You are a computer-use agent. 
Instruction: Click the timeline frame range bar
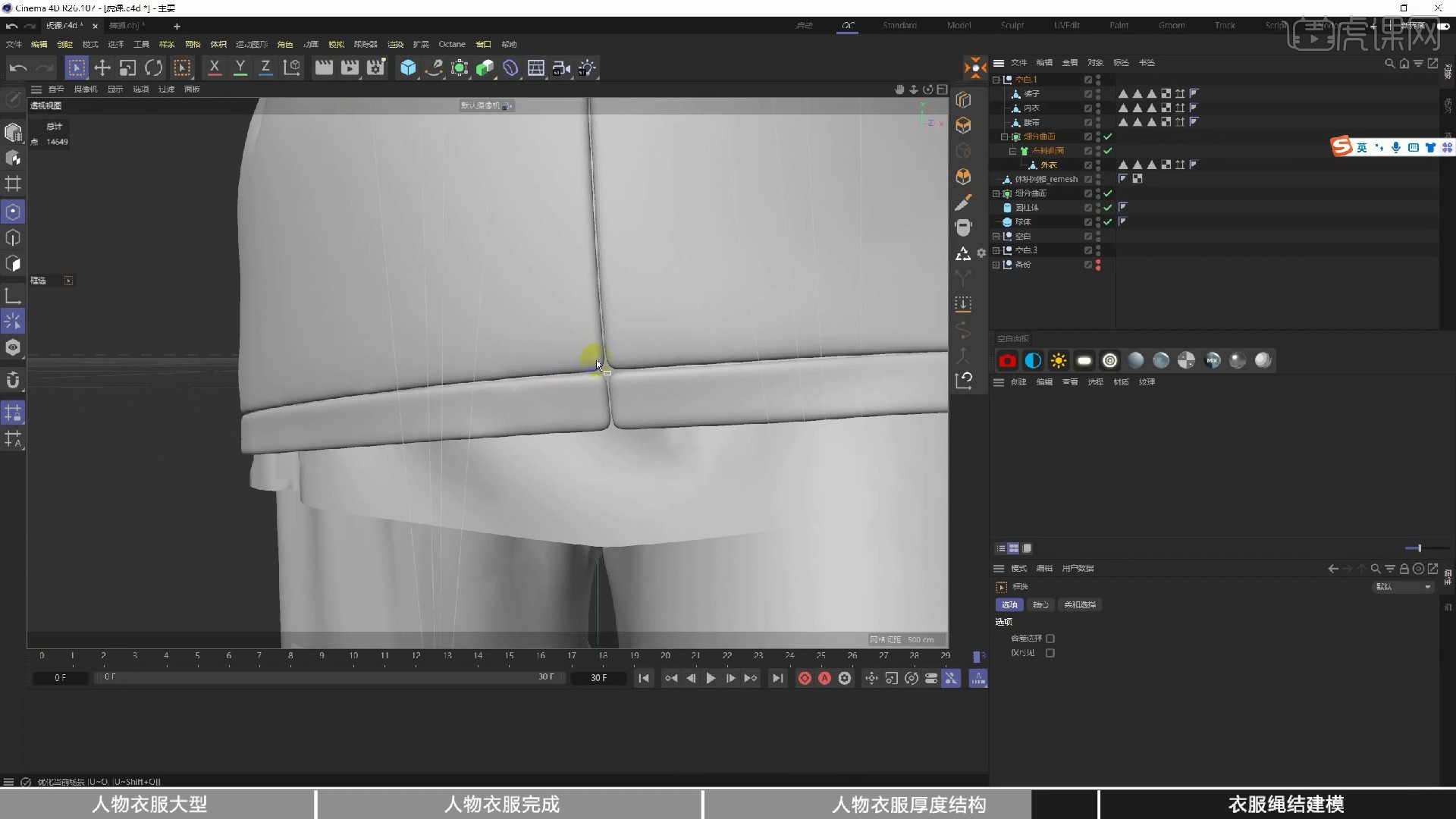click(330, 677)
